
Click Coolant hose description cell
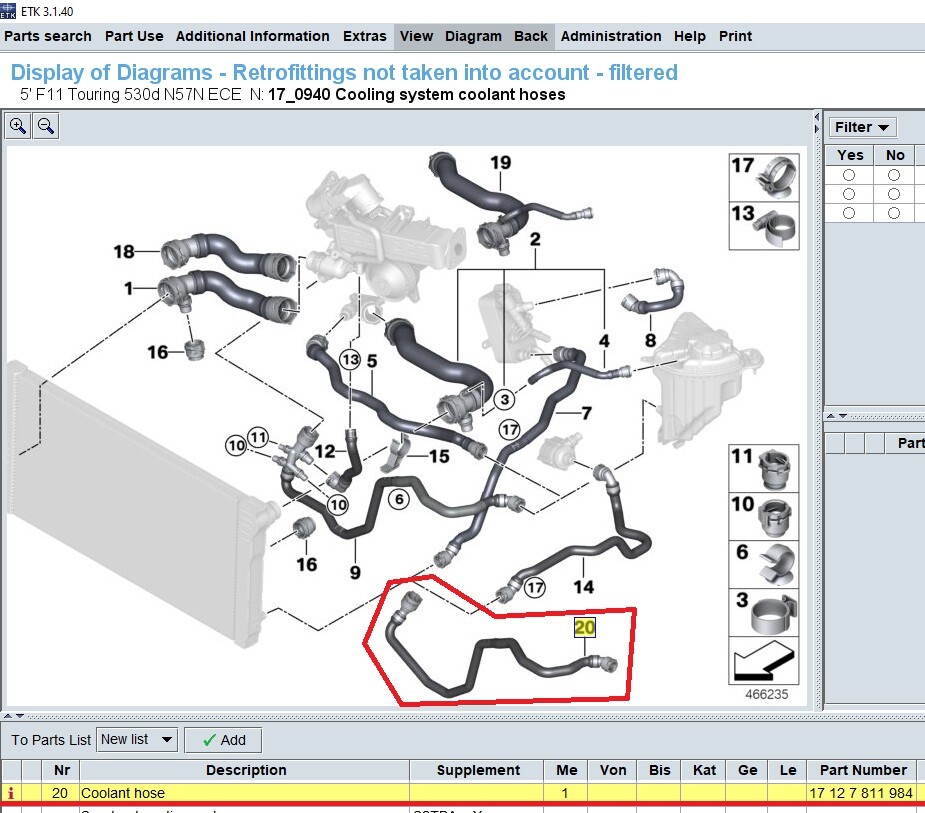[245, 794]
